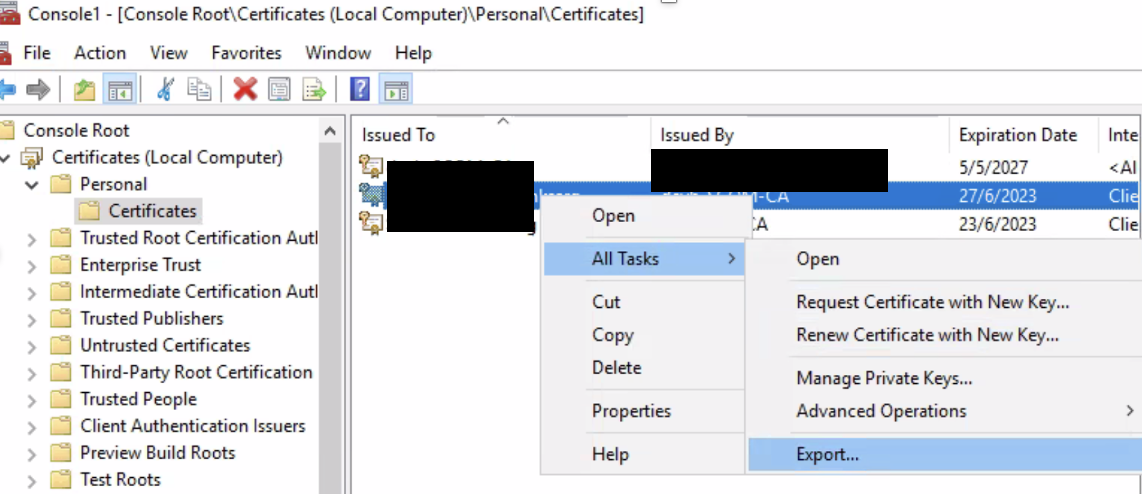Collapse the Personal folder tree node
This screenshot has height=494, width=1142.
click(x=32, y=185)
